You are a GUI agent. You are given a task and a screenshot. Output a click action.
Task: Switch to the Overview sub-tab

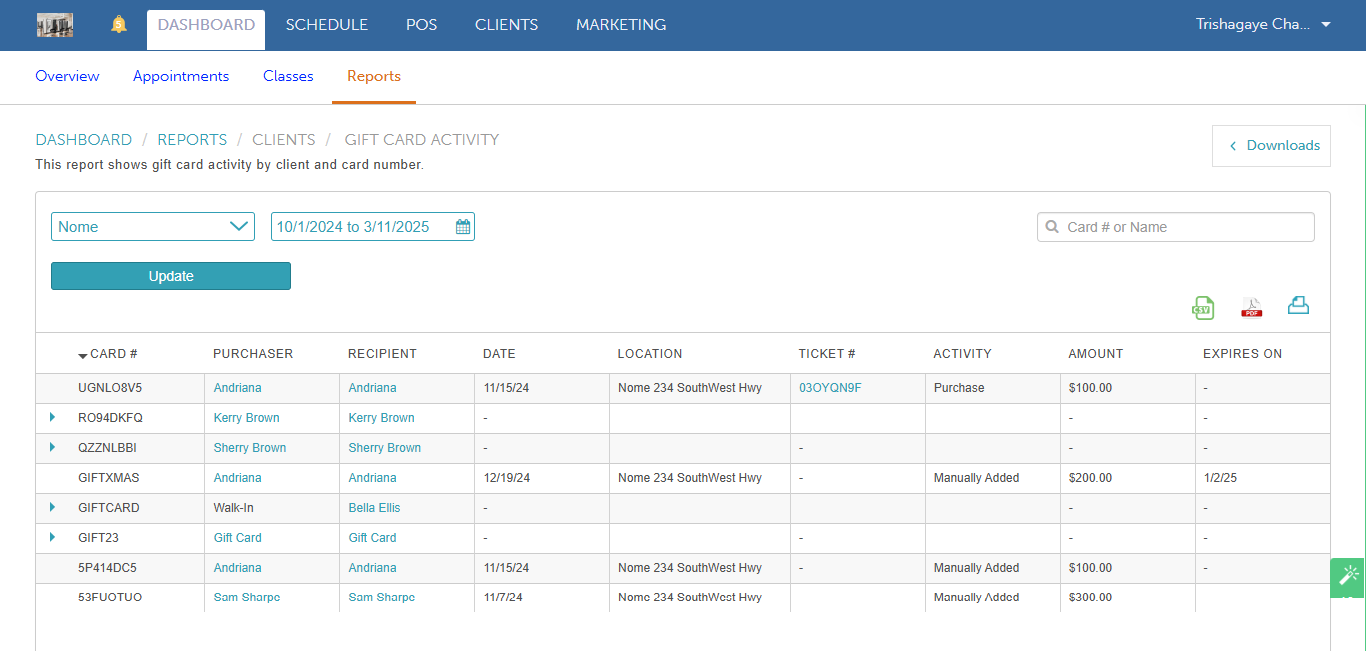tap(67, 76)
